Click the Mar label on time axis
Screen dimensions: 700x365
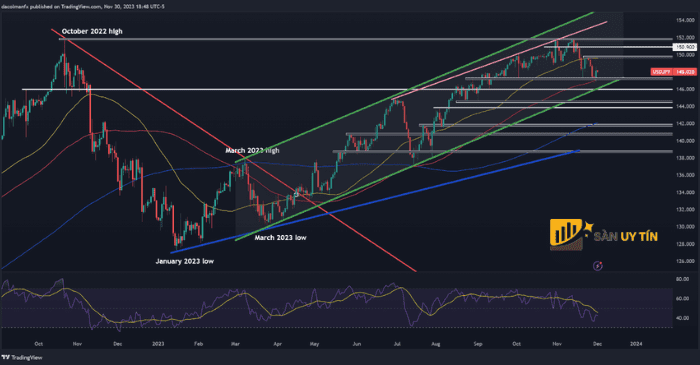(236, 344)
